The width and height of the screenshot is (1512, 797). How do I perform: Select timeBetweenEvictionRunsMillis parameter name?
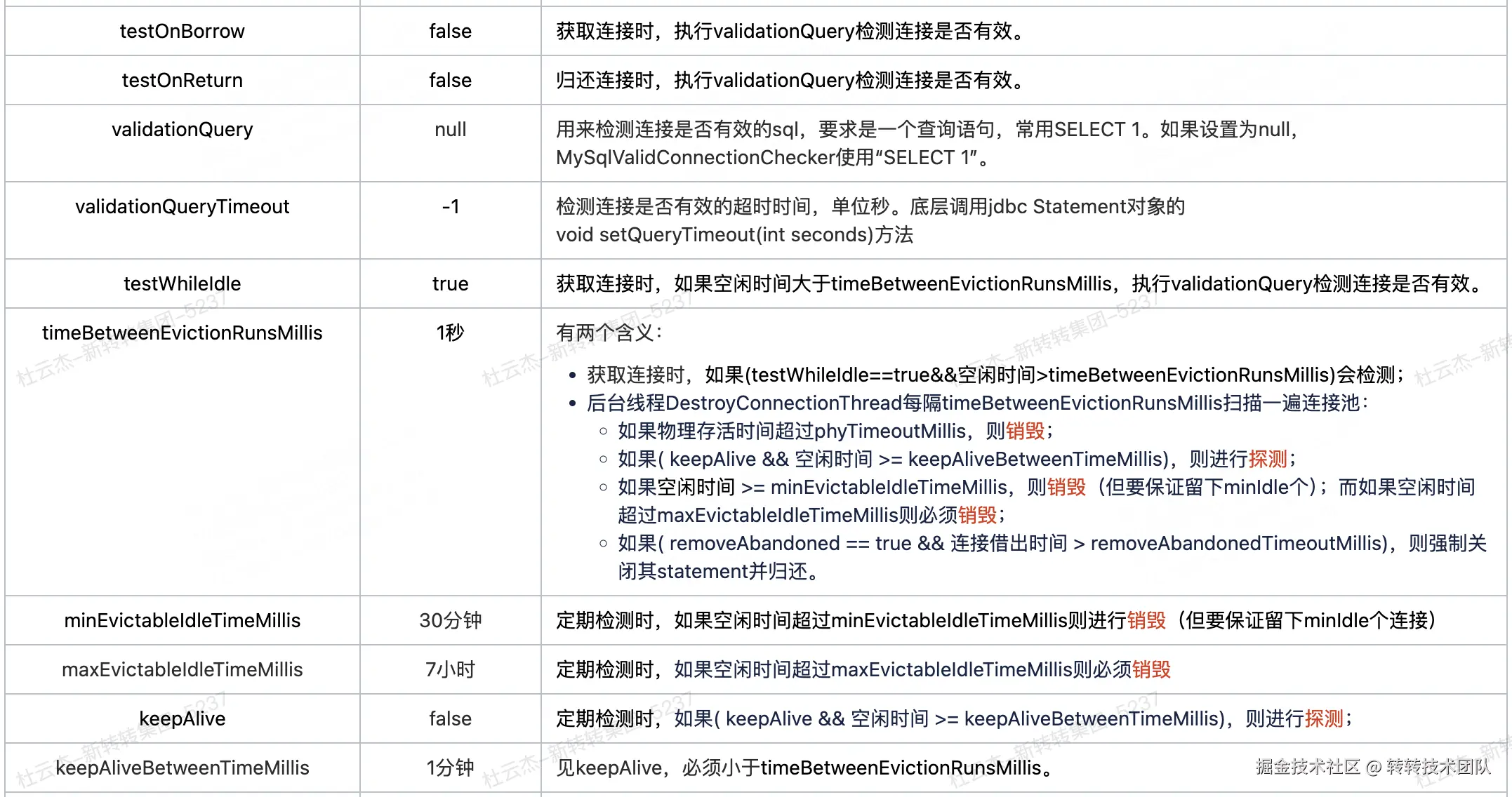click(182, 333)
